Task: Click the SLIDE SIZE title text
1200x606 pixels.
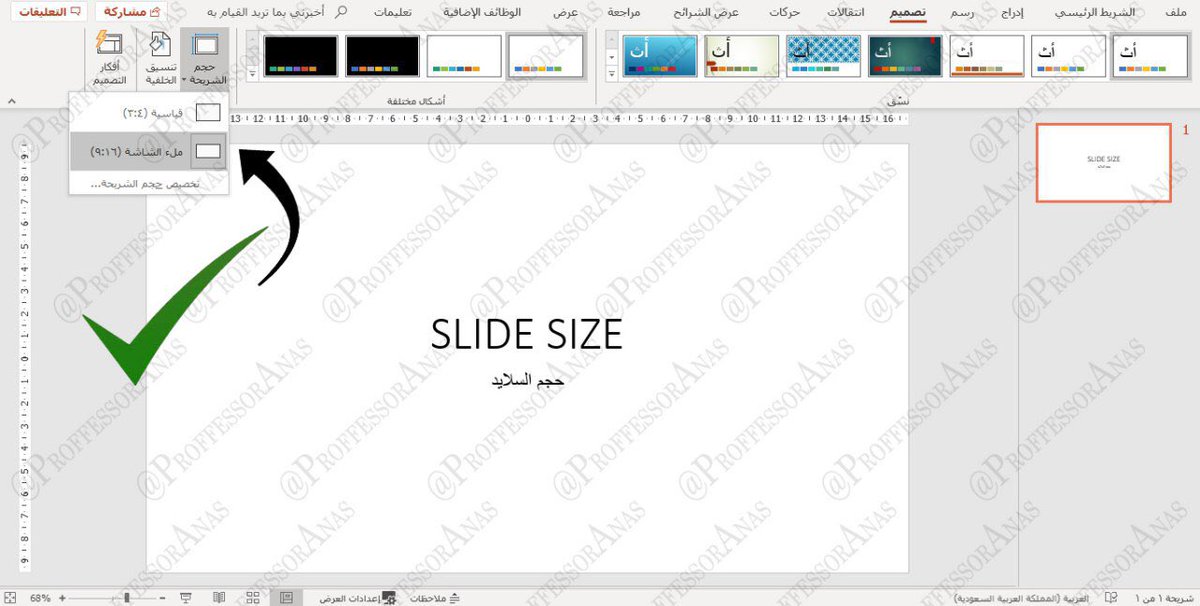Action: tap(527, 334)
